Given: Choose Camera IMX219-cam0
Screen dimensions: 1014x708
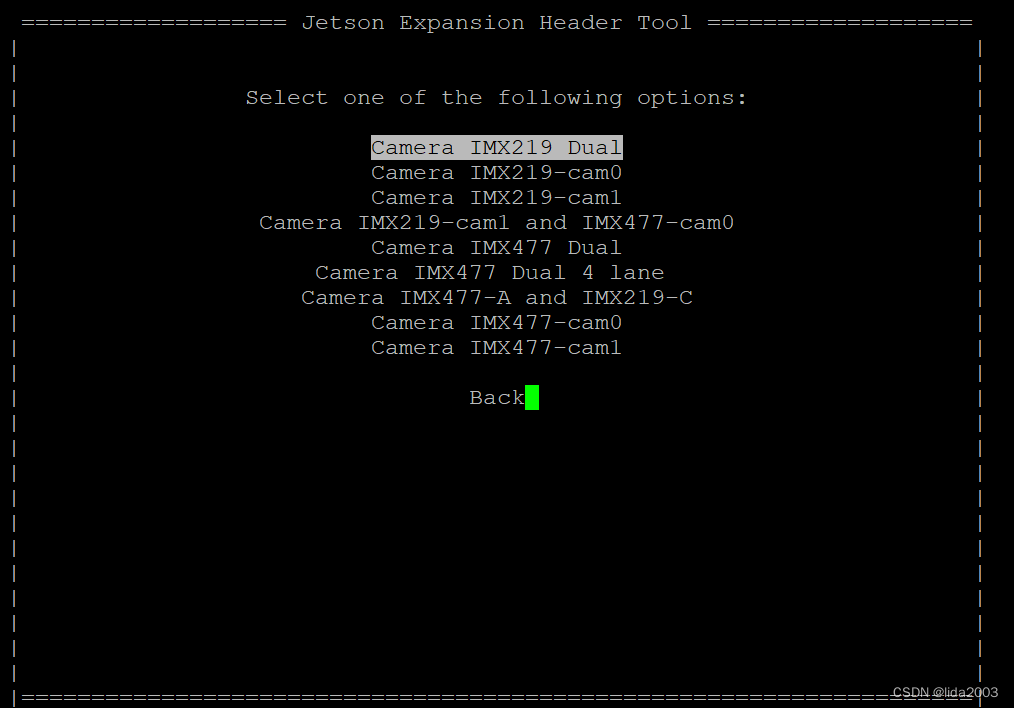Looking at the screenshot, I should [x=496, y=172].
